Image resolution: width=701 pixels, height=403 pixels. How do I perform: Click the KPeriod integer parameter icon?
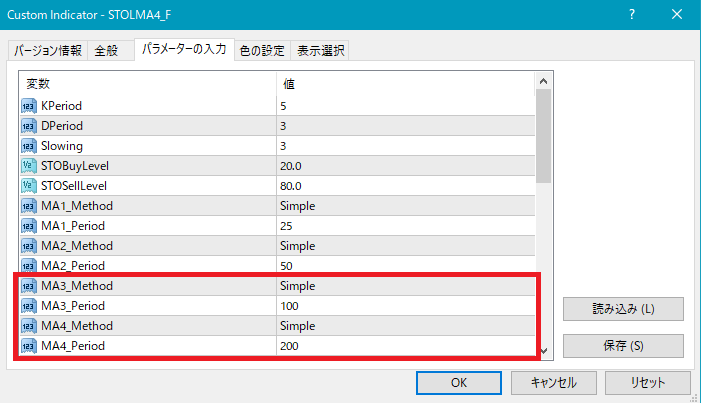coord(28,106)
